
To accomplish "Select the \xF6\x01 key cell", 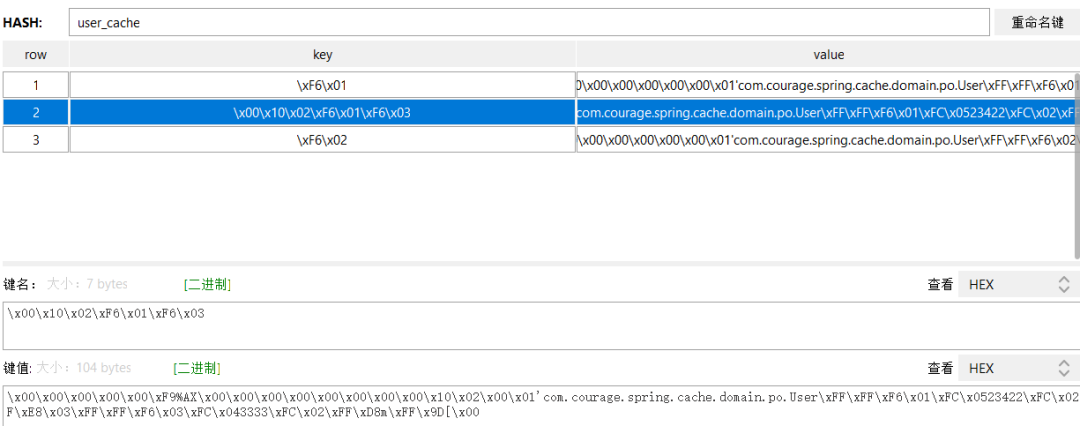I will 322,85.
